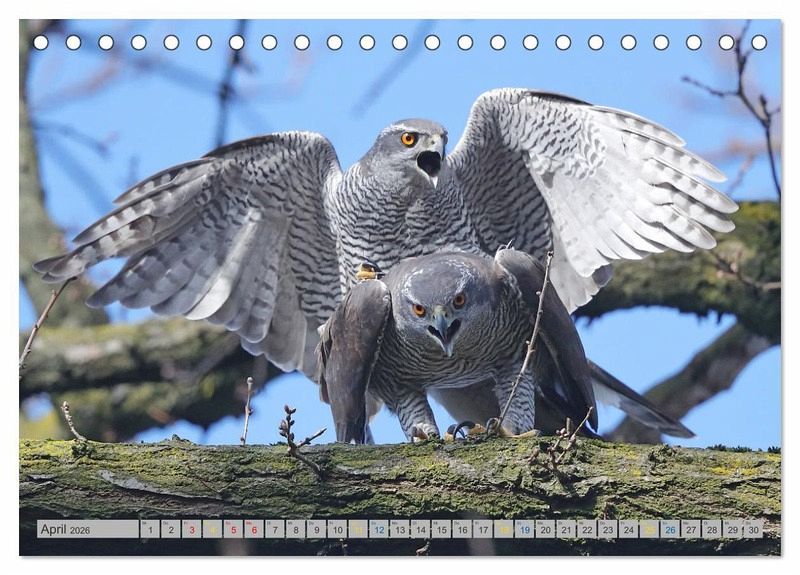Select day 23 in calendar strip
Image resolution: width=800 pixels, height=575 pixels.
608,529
